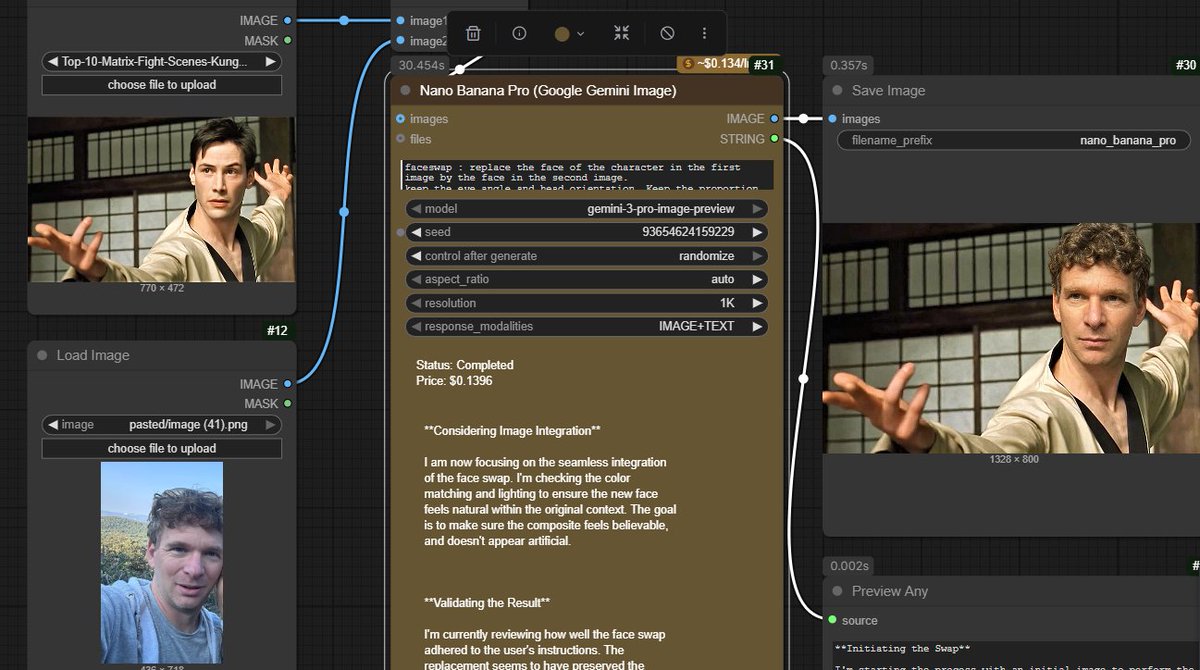Image resolution: width=1200 pixels, height=670 pixels.
Task: Click the price badge dollar icon
Action: 687,64
